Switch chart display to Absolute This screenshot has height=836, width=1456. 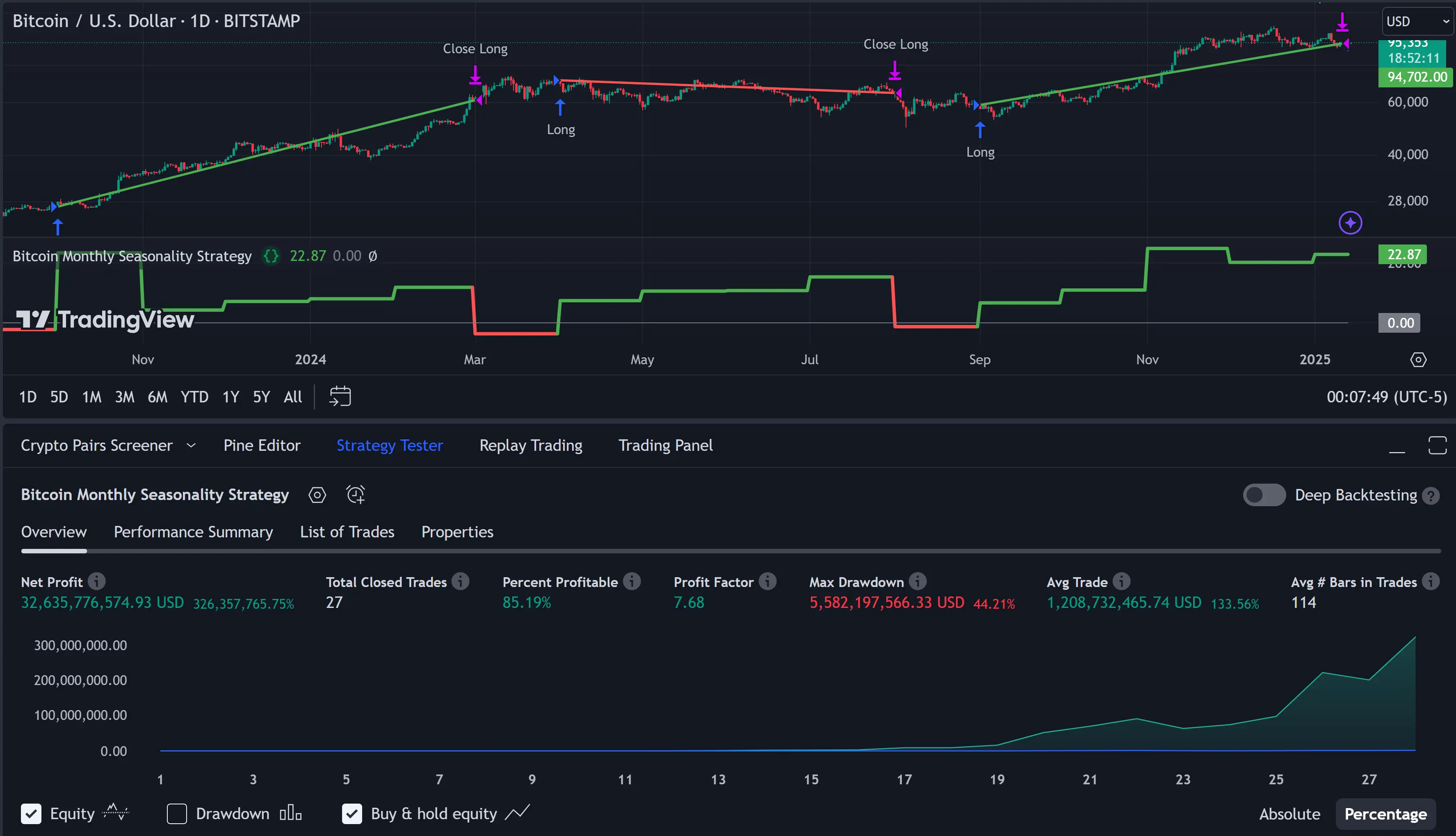(1289, 814)
